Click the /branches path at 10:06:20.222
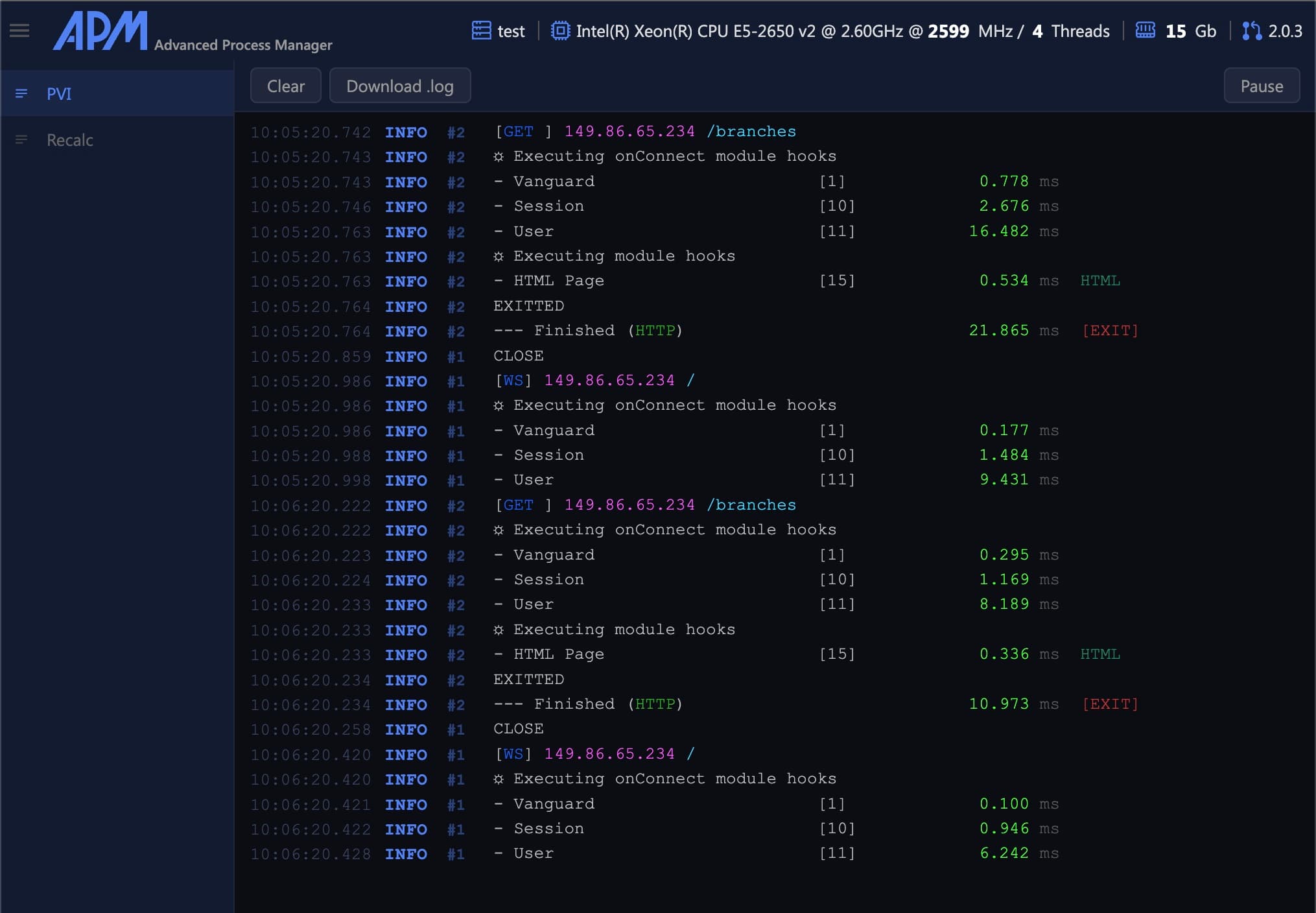This screenshot has height=913, width=1316. pos(751,505)
